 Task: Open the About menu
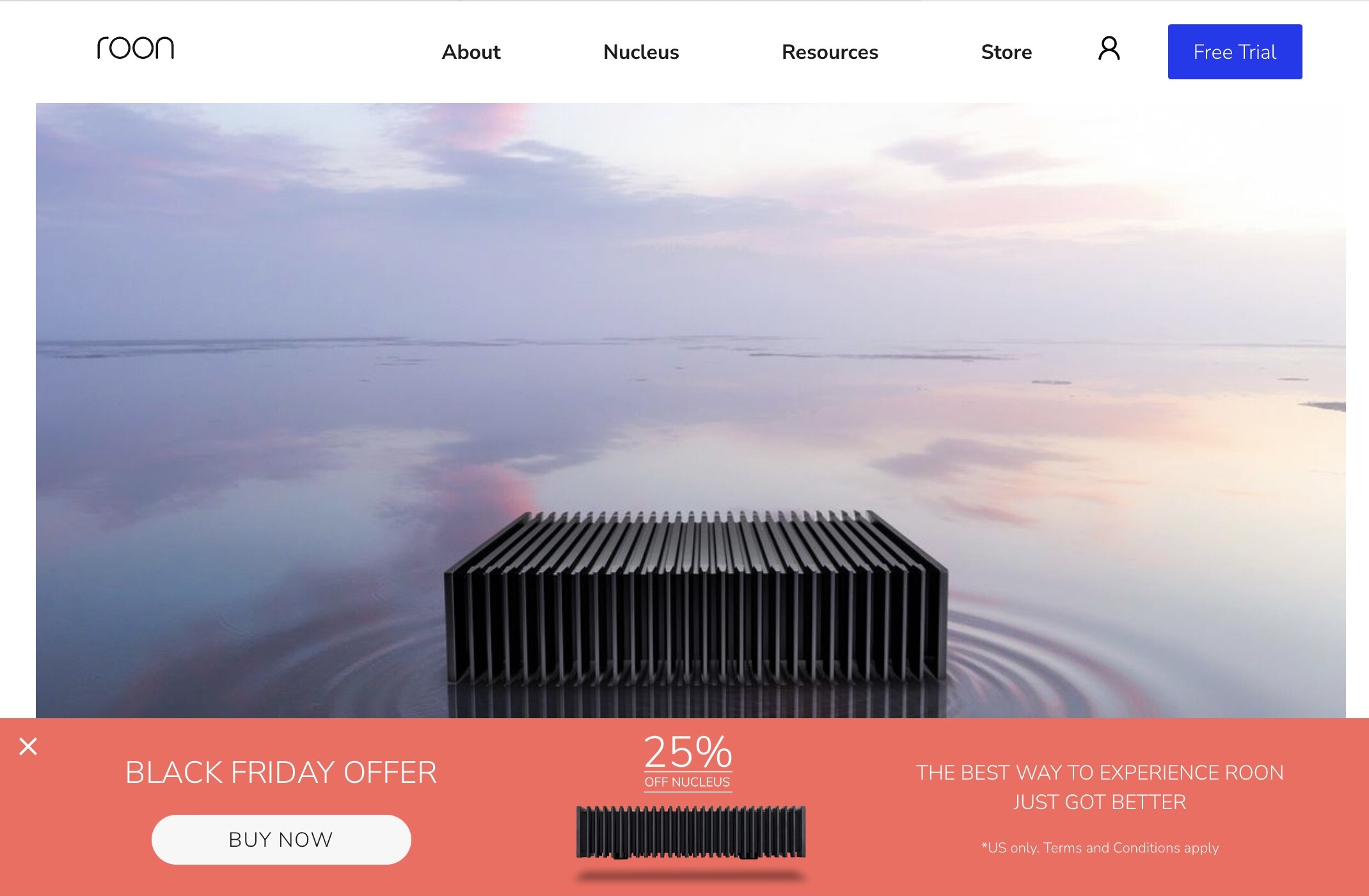(x=471, y=52)
